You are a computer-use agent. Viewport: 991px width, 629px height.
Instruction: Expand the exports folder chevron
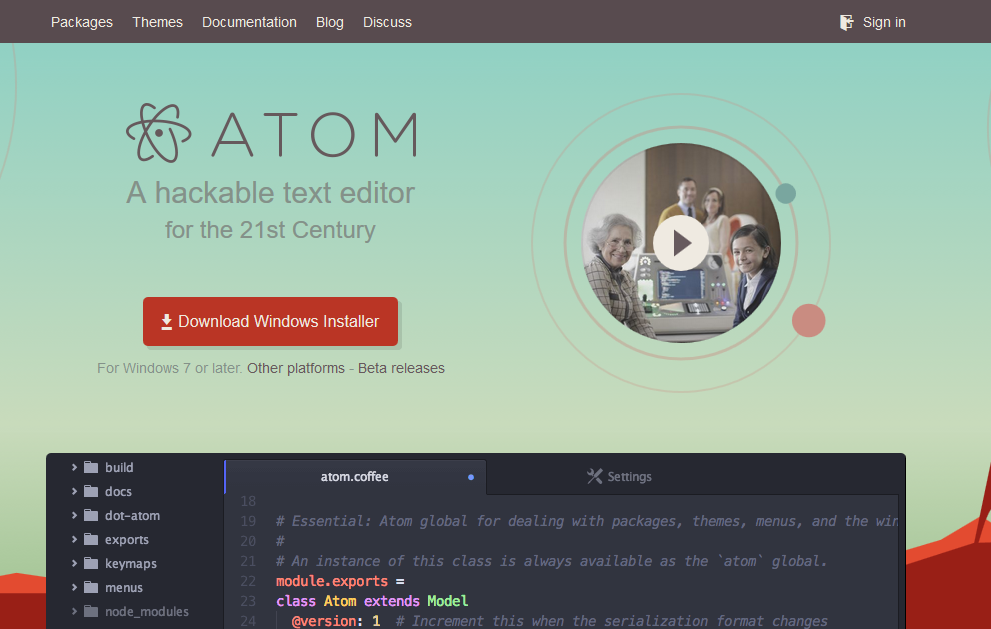point(74,539)
